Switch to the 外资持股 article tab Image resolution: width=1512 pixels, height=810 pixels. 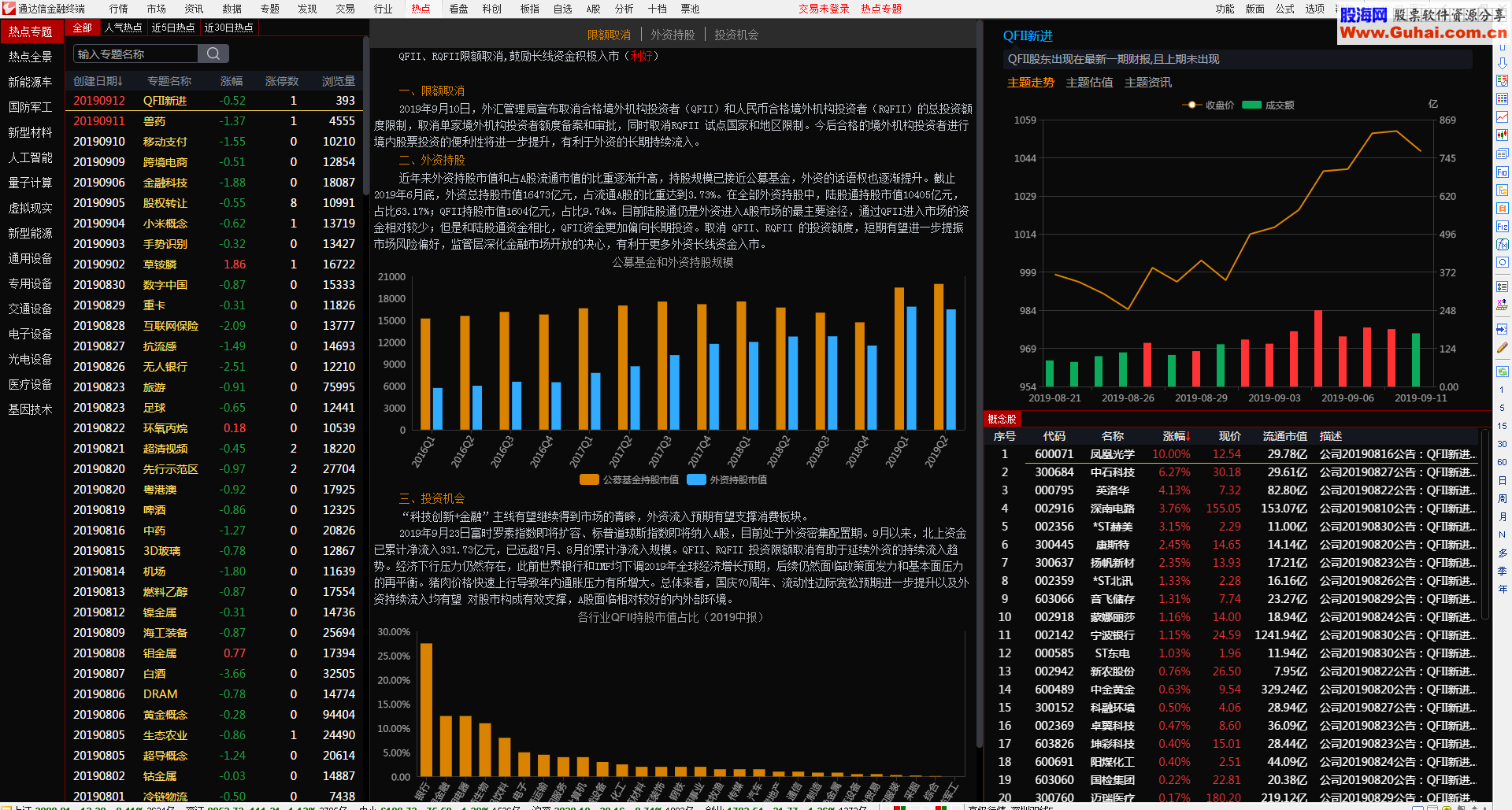673,35
